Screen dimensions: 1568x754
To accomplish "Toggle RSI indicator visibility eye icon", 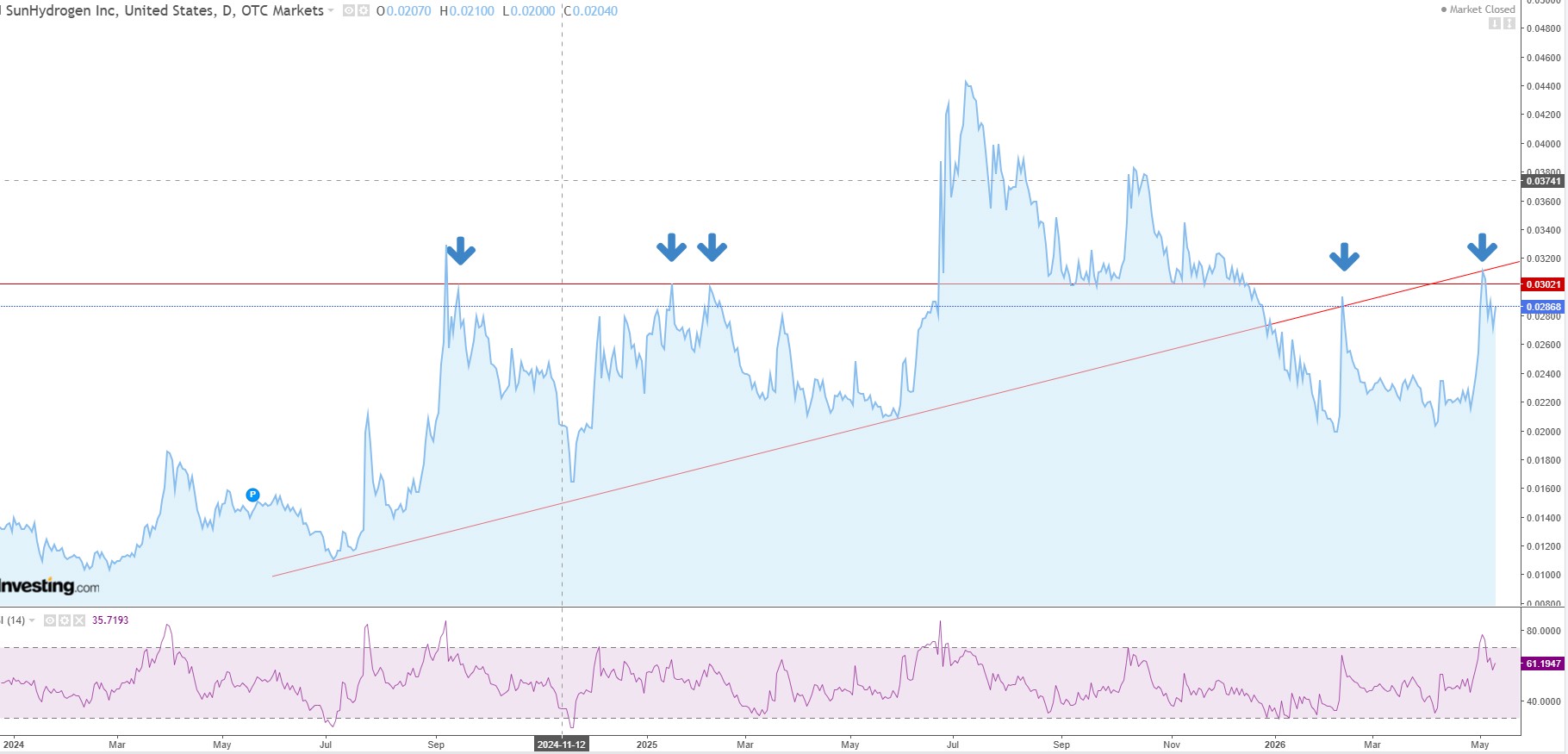I will pos(50,620).
